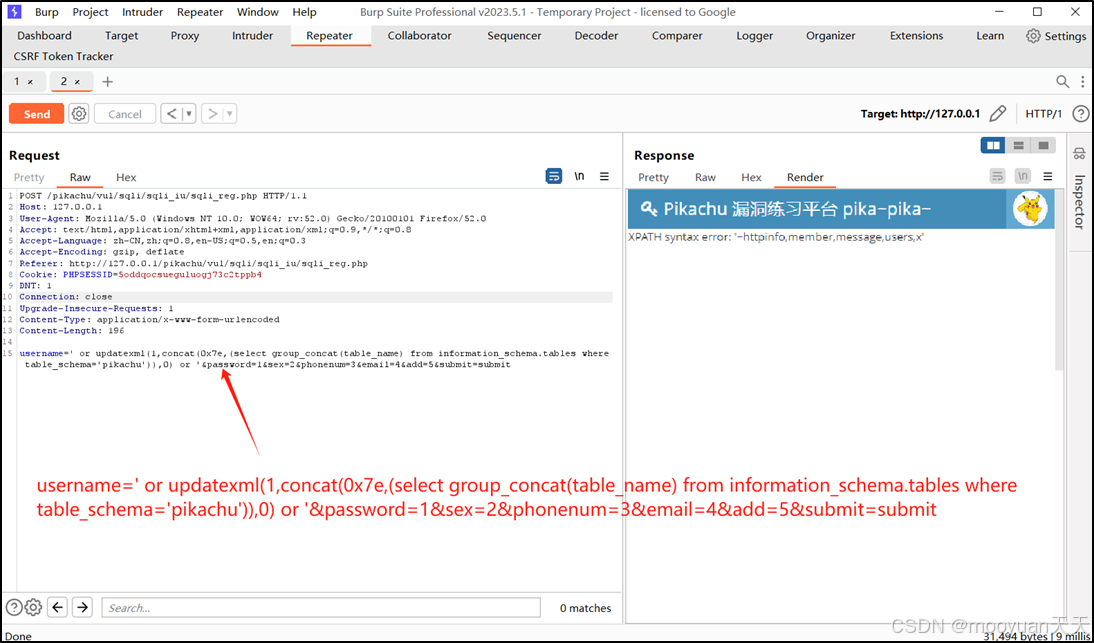Expand the Inspector side panel
The height and width of the screenshot is (643, 1094).
[x=1079, y=202]
